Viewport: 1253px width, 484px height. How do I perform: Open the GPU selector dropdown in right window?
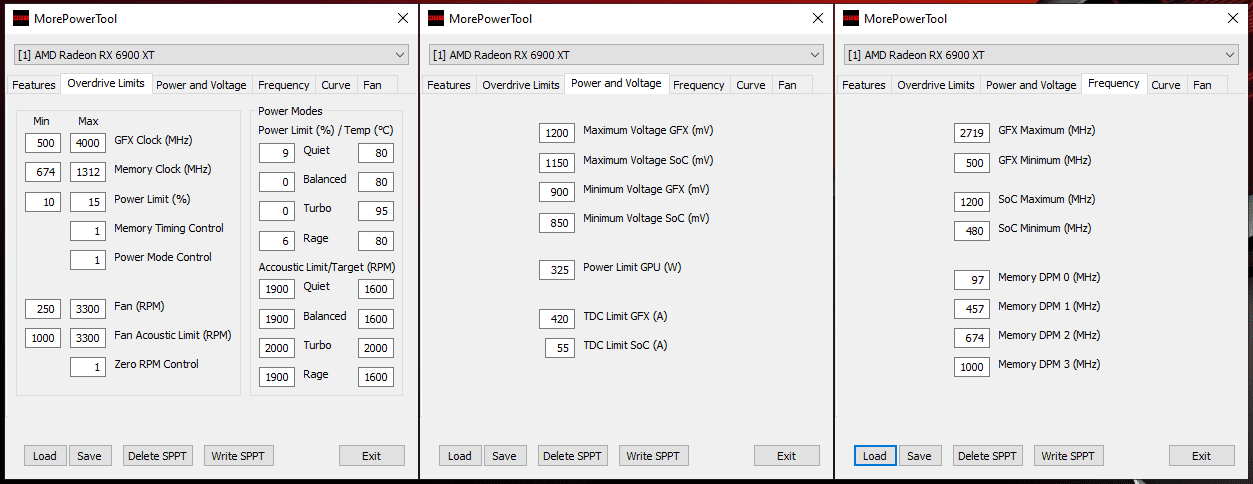coord(1041,55)
